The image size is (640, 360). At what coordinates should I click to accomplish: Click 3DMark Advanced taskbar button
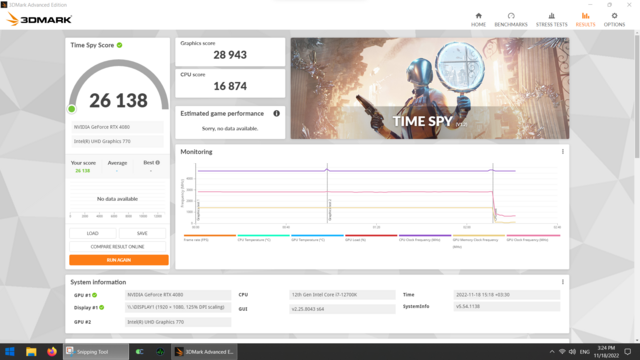tap(204, 351)
